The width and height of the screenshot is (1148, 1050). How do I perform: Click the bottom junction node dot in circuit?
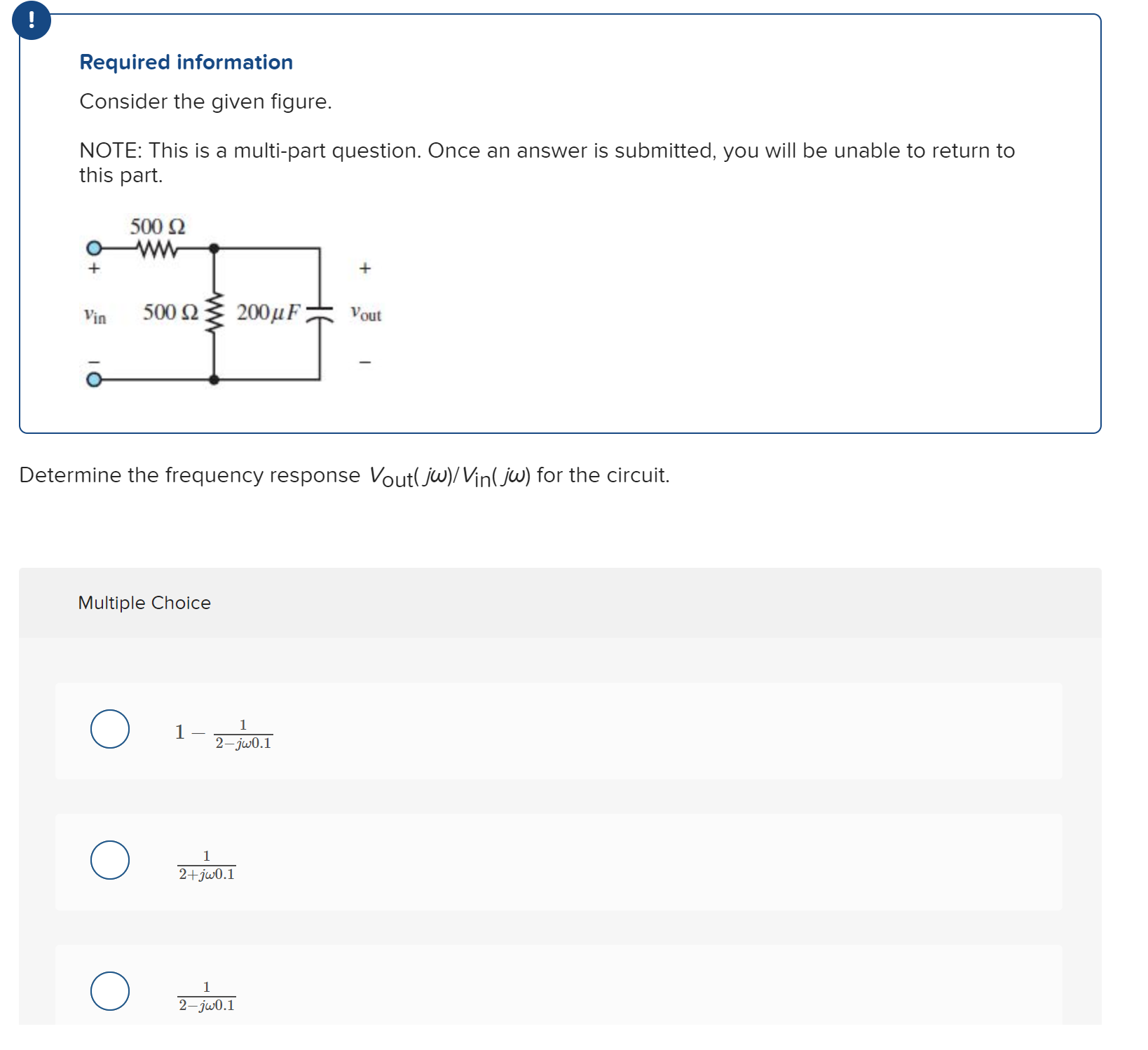pos(214,380)
